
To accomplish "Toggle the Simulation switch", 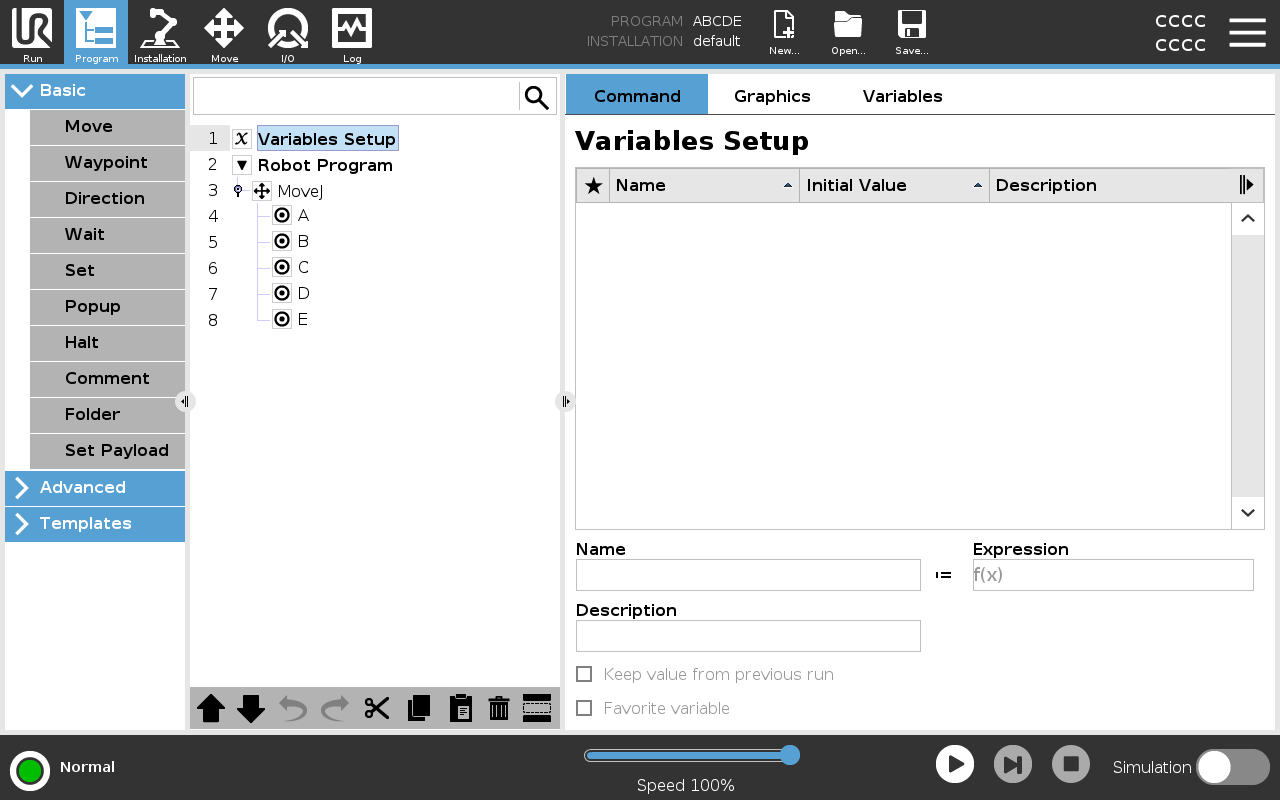I will tap(1232, 767).
